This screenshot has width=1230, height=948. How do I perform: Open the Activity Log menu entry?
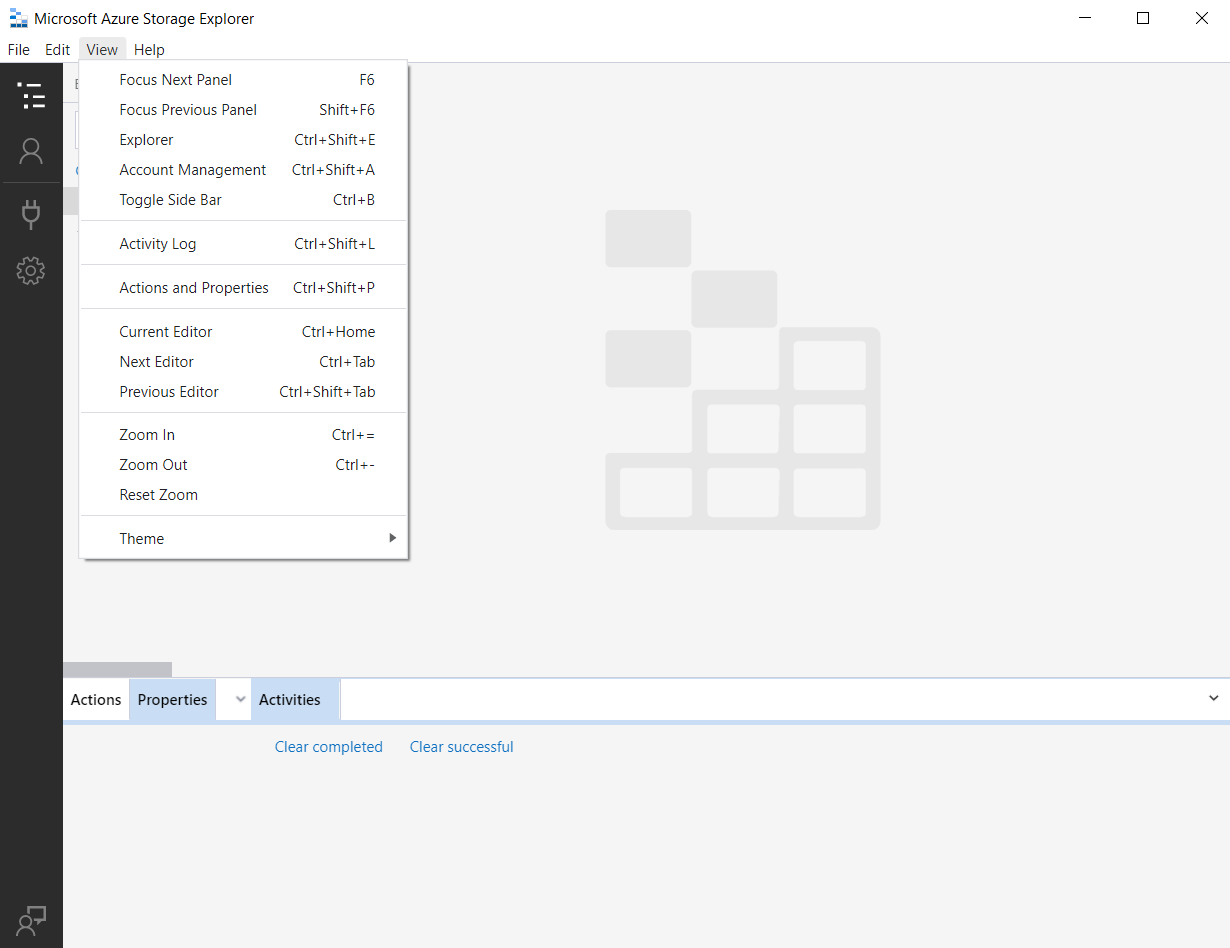pyautogui.click(x=157, y=243)
